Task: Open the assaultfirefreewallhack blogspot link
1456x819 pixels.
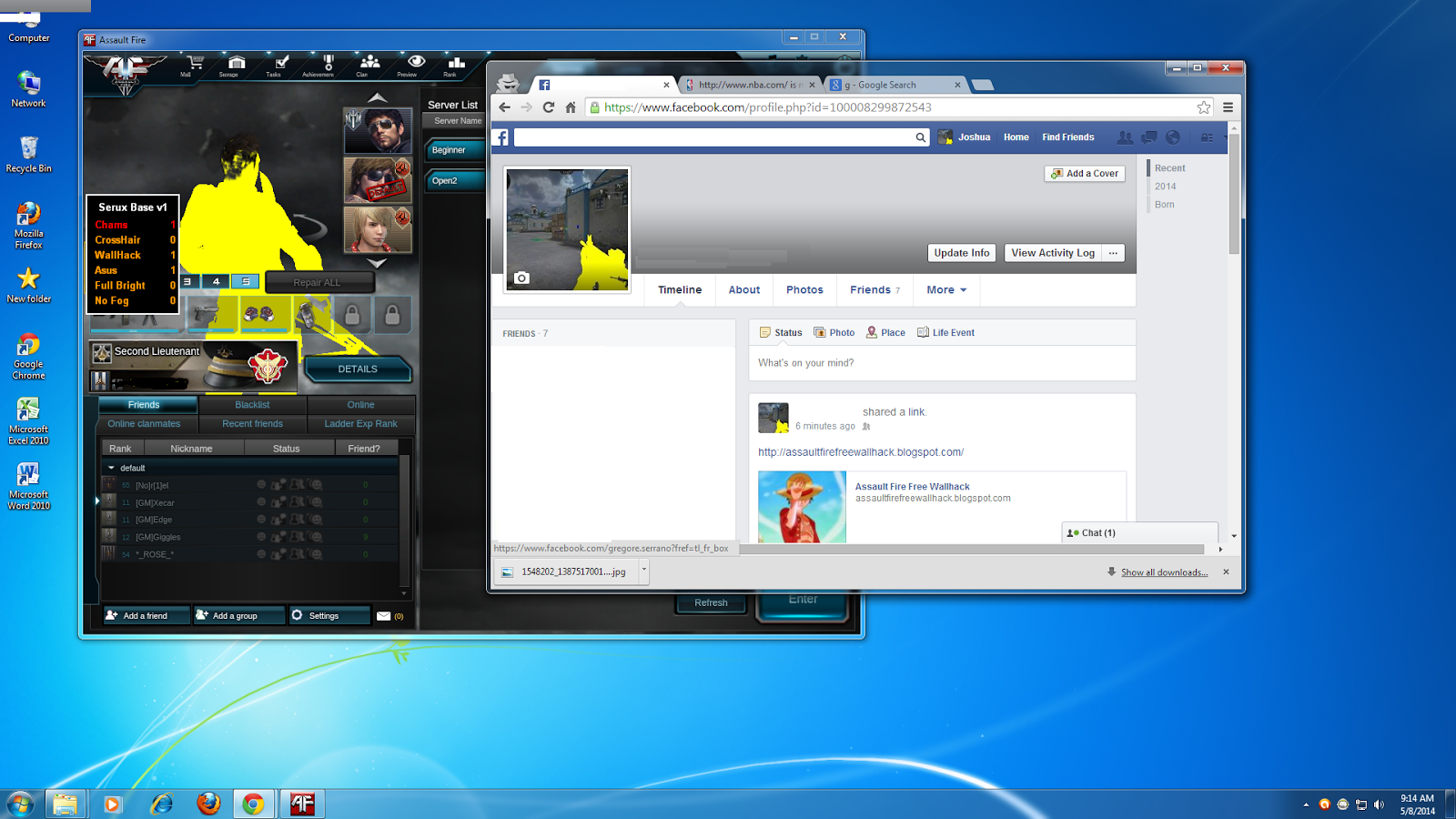Action: (860, 452)
